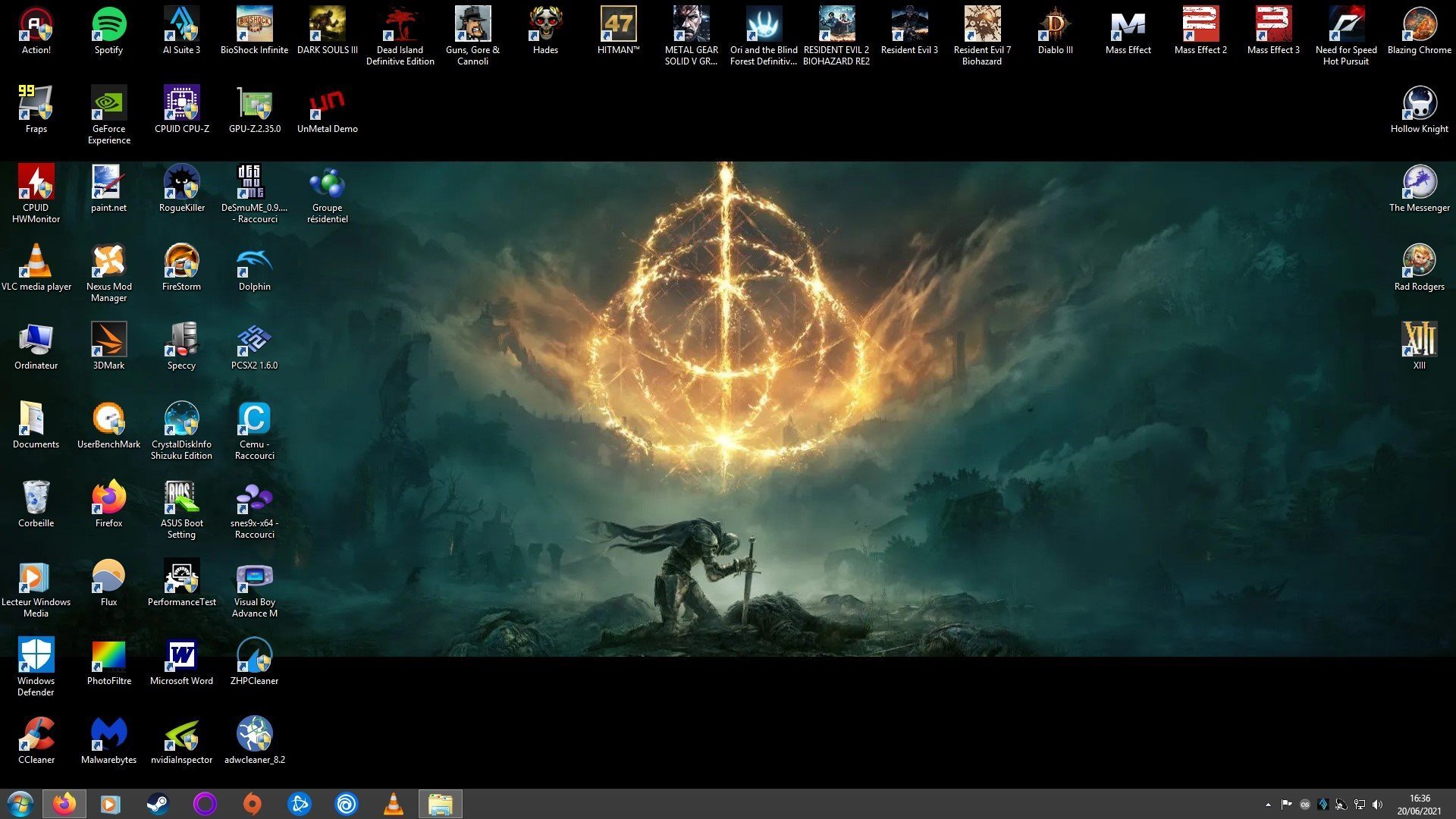Screen dimensions: 1456x819
Task: Open the Corbeille recycle bin
Action: tap(36, 504)
